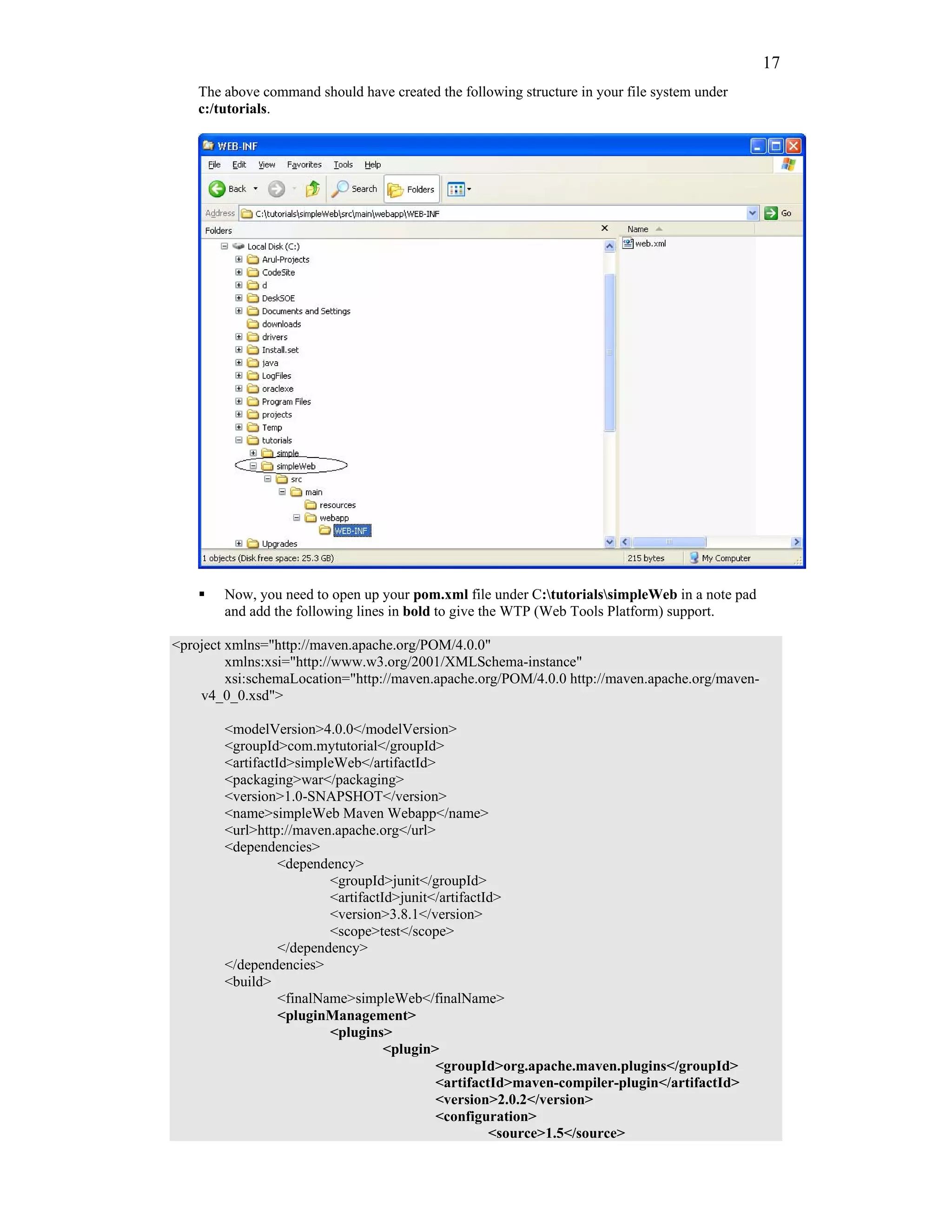952x1232 pixels.
Task: Click the folder tree vertical scrollbar thumb
Action: point(610,352)
